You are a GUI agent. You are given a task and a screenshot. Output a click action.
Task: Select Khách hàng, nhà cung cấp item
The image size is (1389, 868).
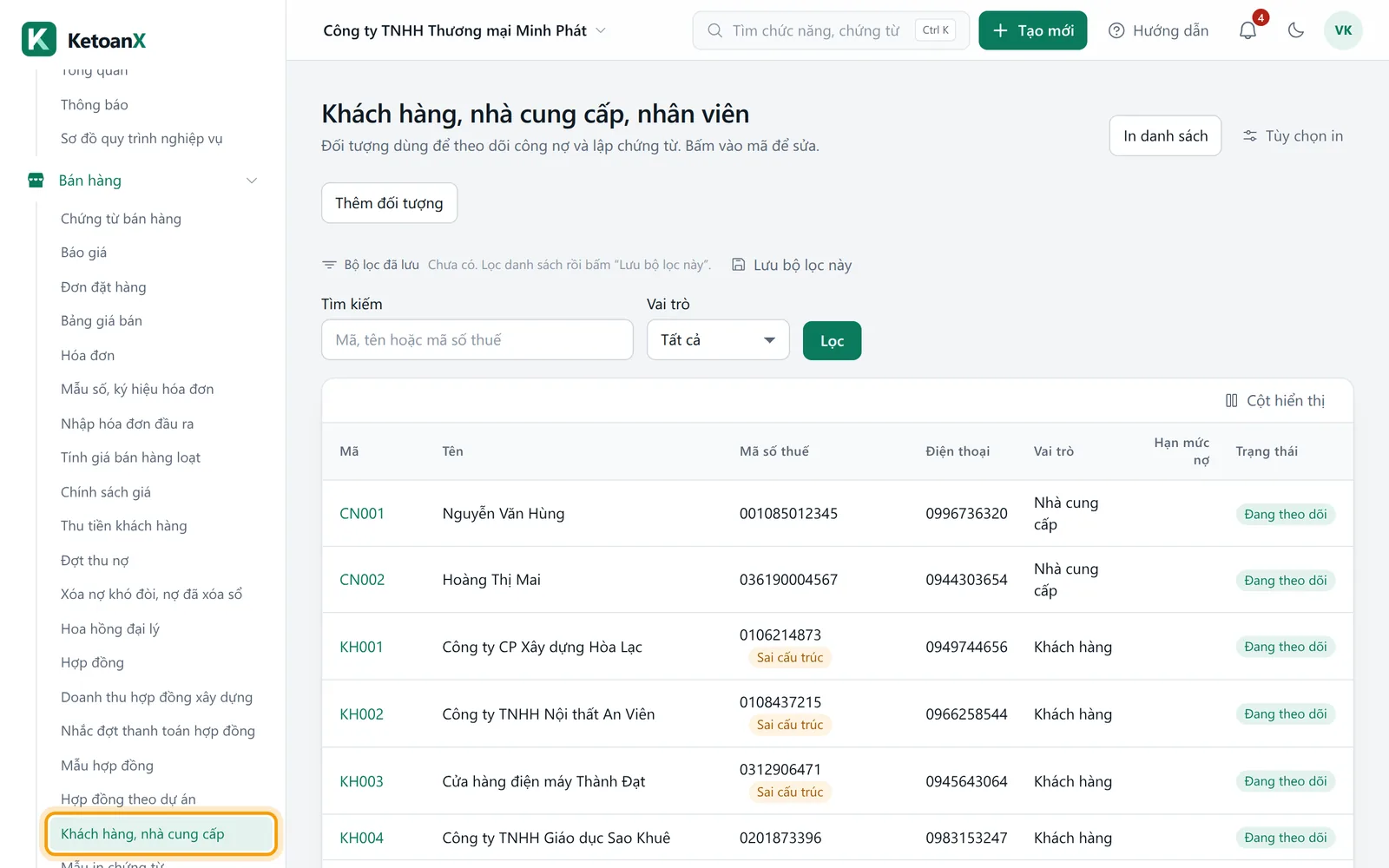161,834
